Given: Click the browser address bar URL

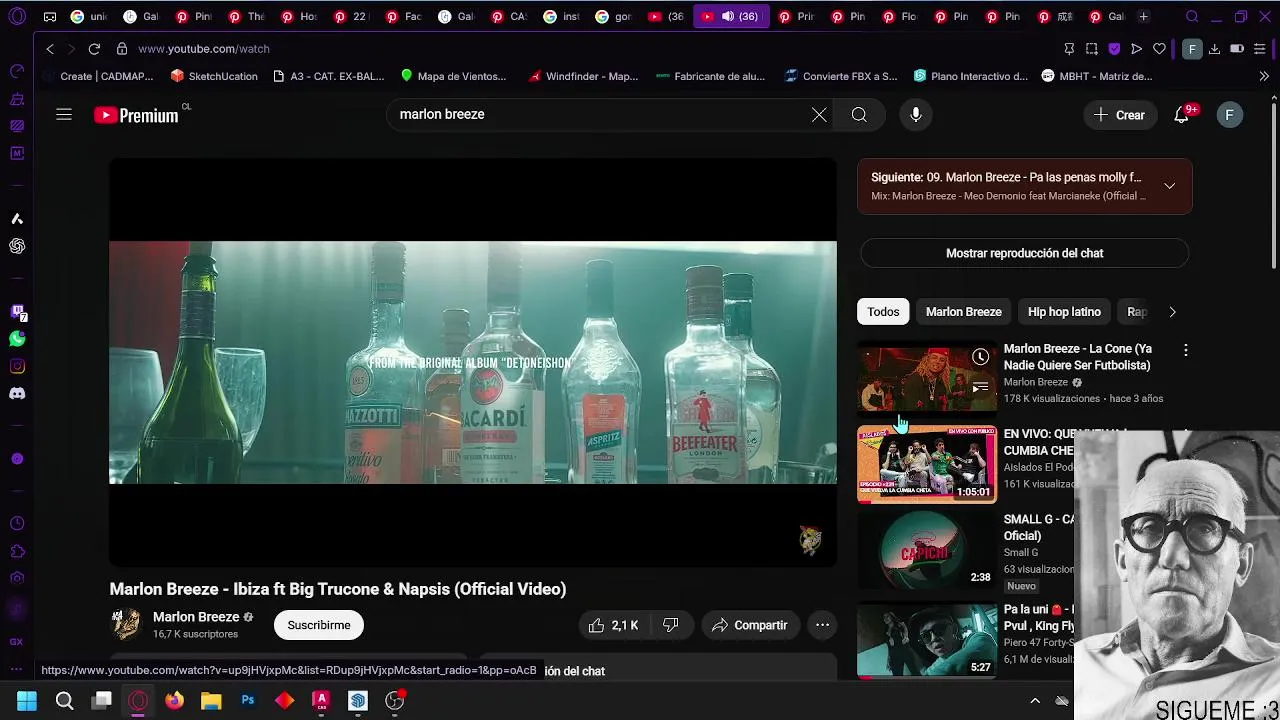Looking at the screenshot, I should coord(204,48).
